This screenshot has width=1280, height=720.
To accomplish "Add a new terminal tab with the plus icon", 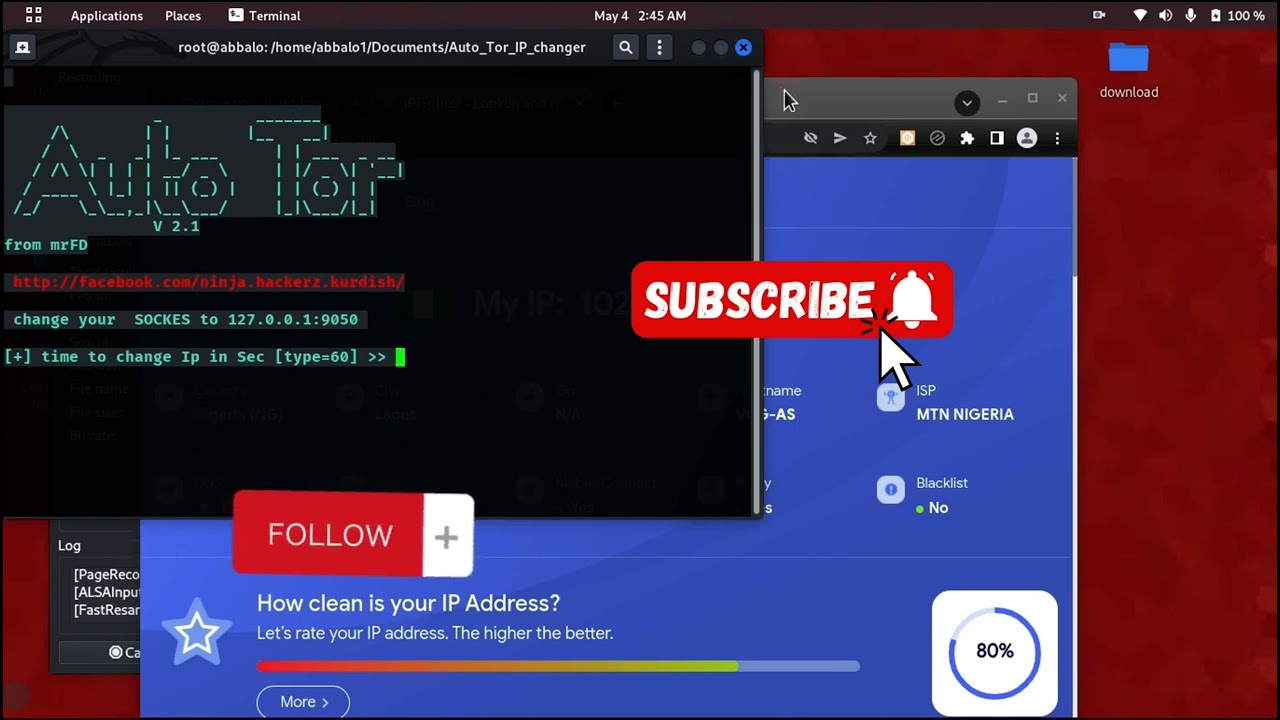I will pos(22,47).
